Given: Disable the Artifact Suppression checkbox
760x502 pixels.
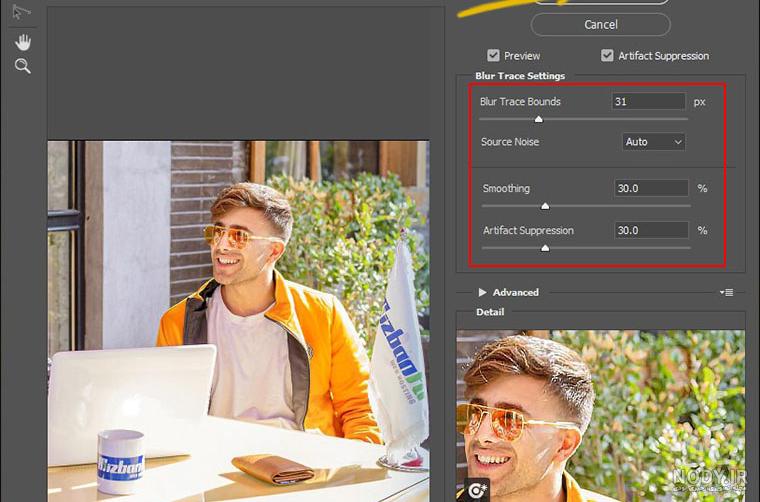Looking at the screenshot, I should [607, 56].
